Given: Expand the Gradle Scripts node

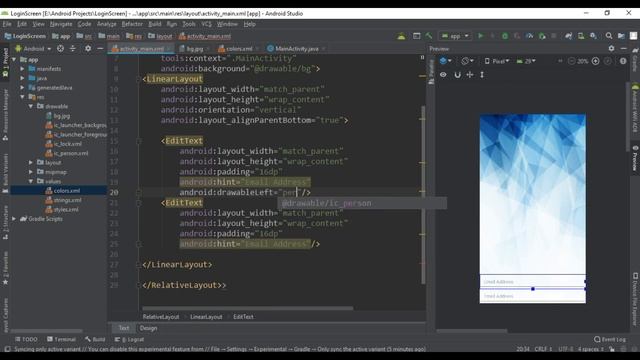Looking at the screenshot, I should pos(14,219).
